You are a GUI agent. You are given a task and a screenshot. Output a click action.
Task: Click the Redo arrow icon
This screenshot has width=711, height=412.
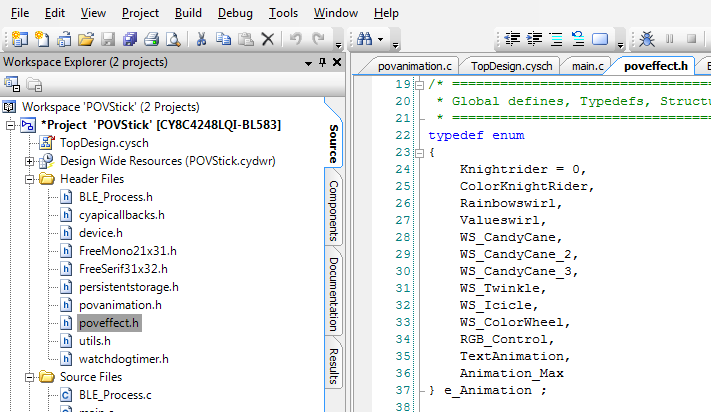point(319,39)
